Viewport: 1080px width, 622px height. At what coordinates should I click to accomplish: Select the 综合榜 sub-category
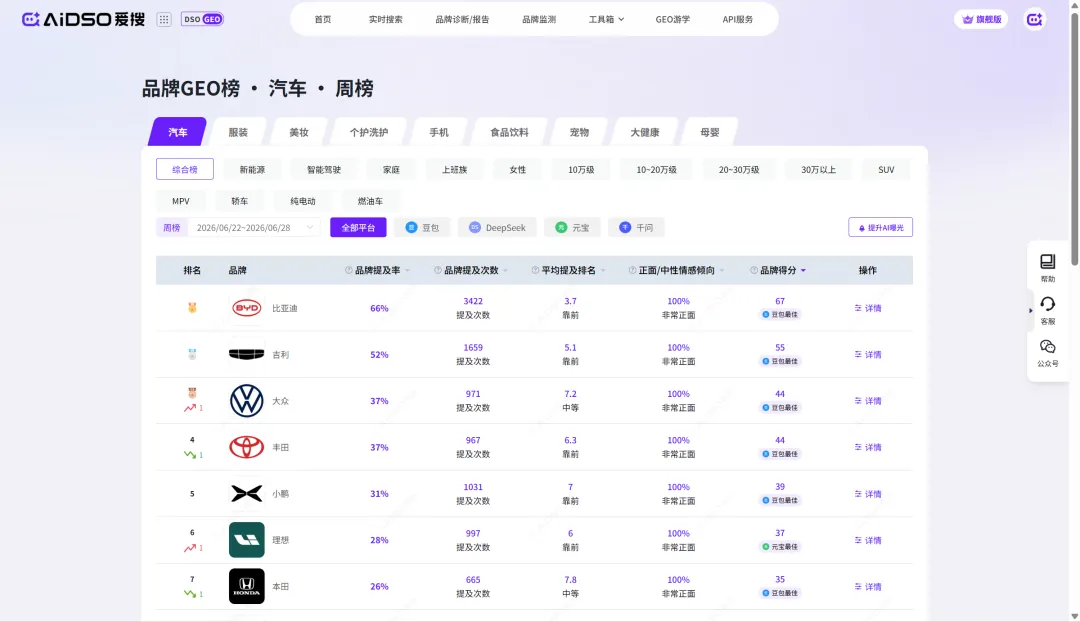pyautogui.click(x=185, y=169)
